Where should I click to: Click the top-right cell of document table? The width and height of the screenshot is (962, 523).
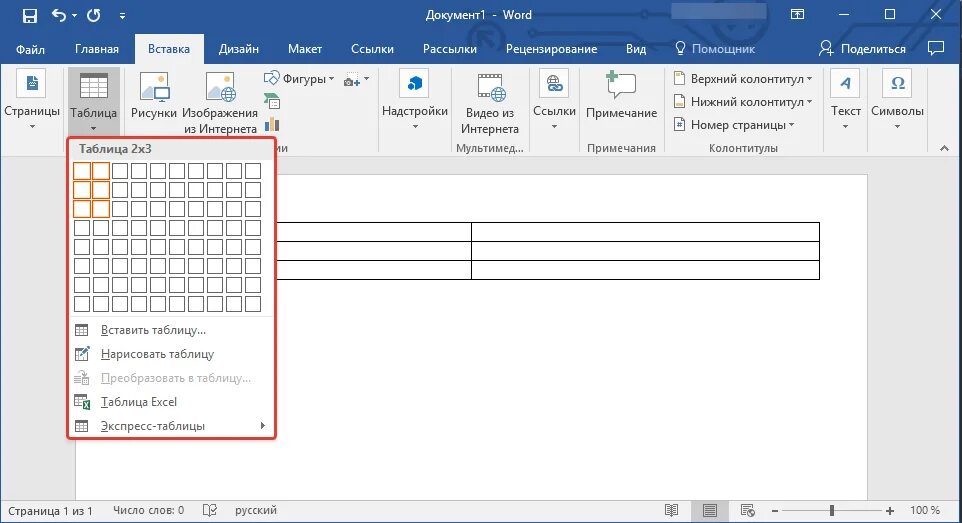pos(645,232)
